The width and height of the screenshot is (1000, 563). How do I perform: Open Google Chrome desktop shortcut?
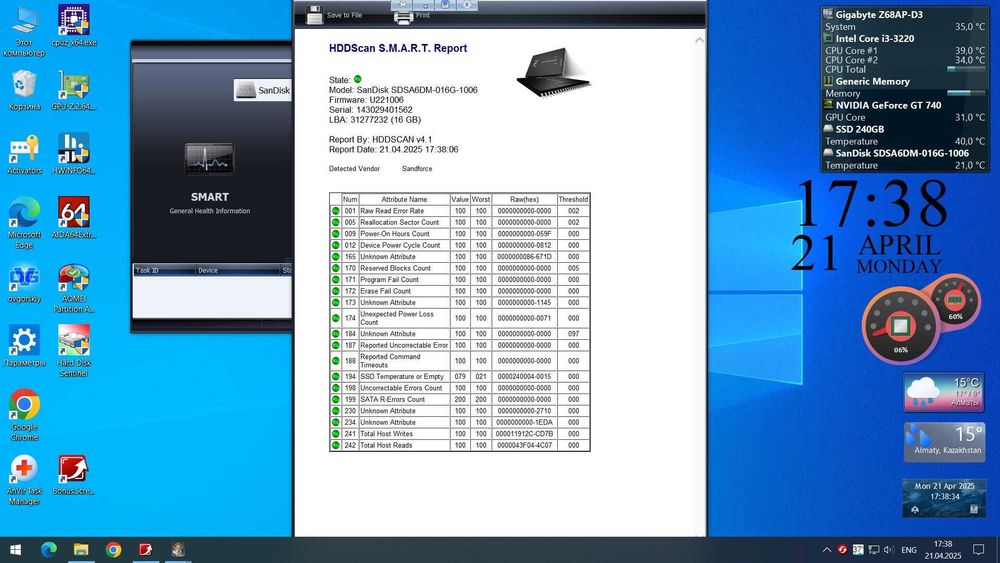click(x=24, y=415)
